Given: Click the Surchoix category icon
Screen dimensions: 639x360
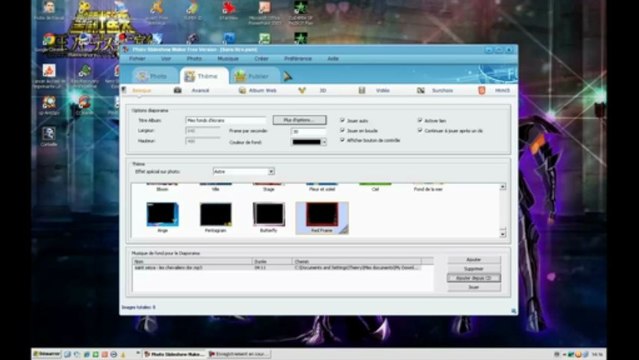Looking at the screenshot, I should tap(421, 90).
